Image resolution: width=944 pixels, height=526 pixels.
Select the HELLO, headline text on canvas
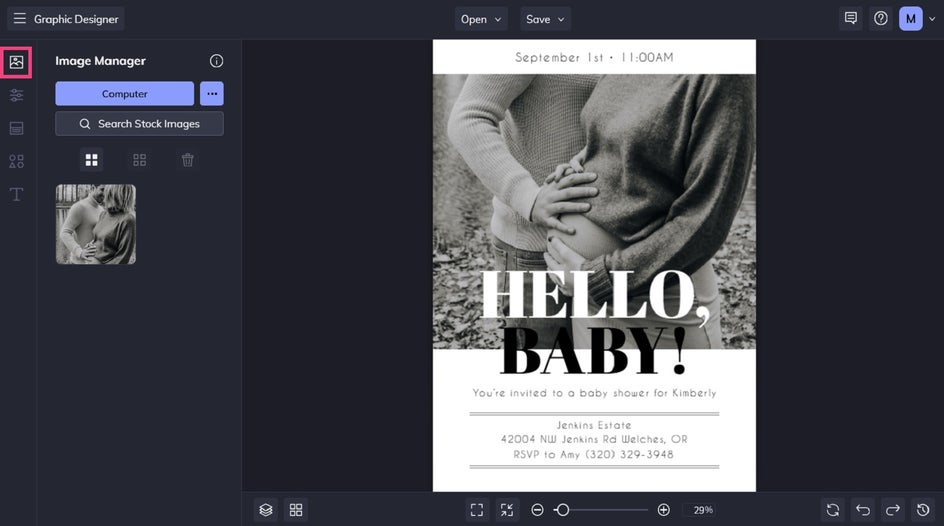594,296
